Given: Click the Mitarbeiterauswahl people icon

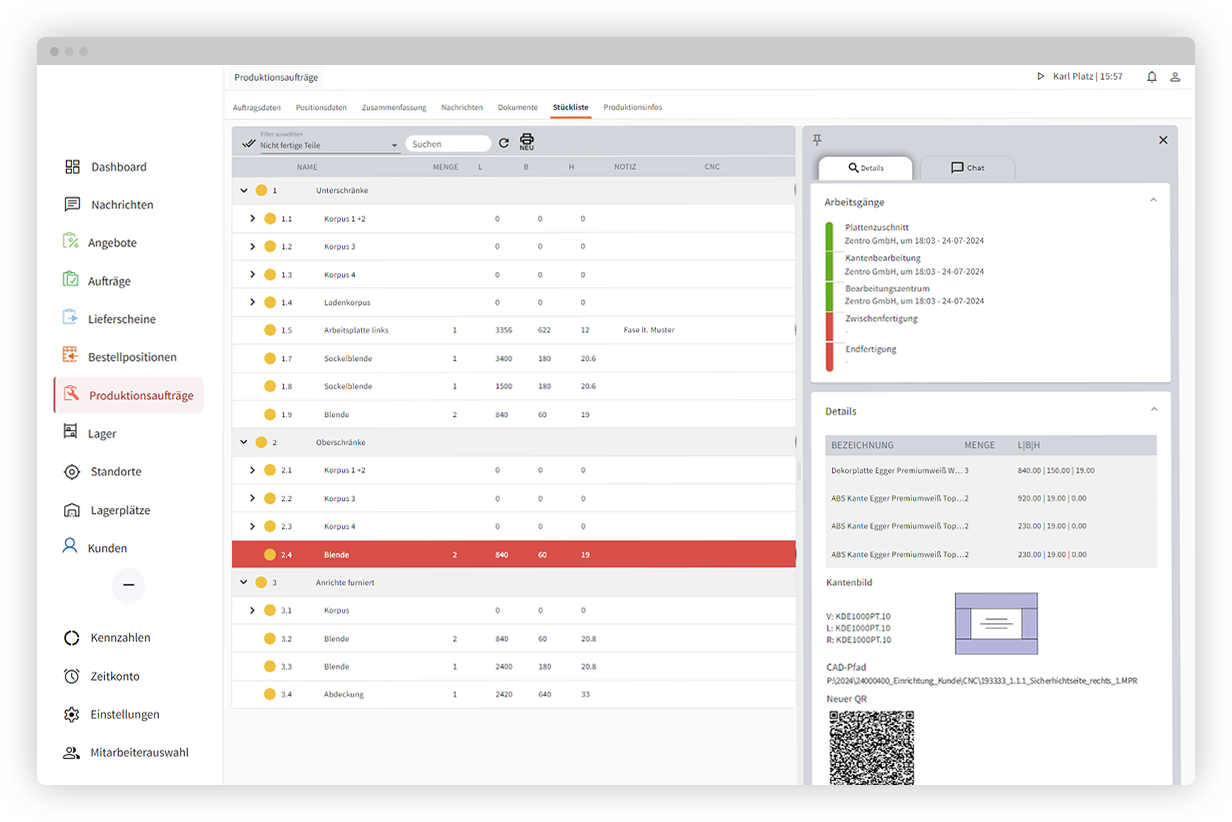Looking at the screenshot, I should pos(72,752).
